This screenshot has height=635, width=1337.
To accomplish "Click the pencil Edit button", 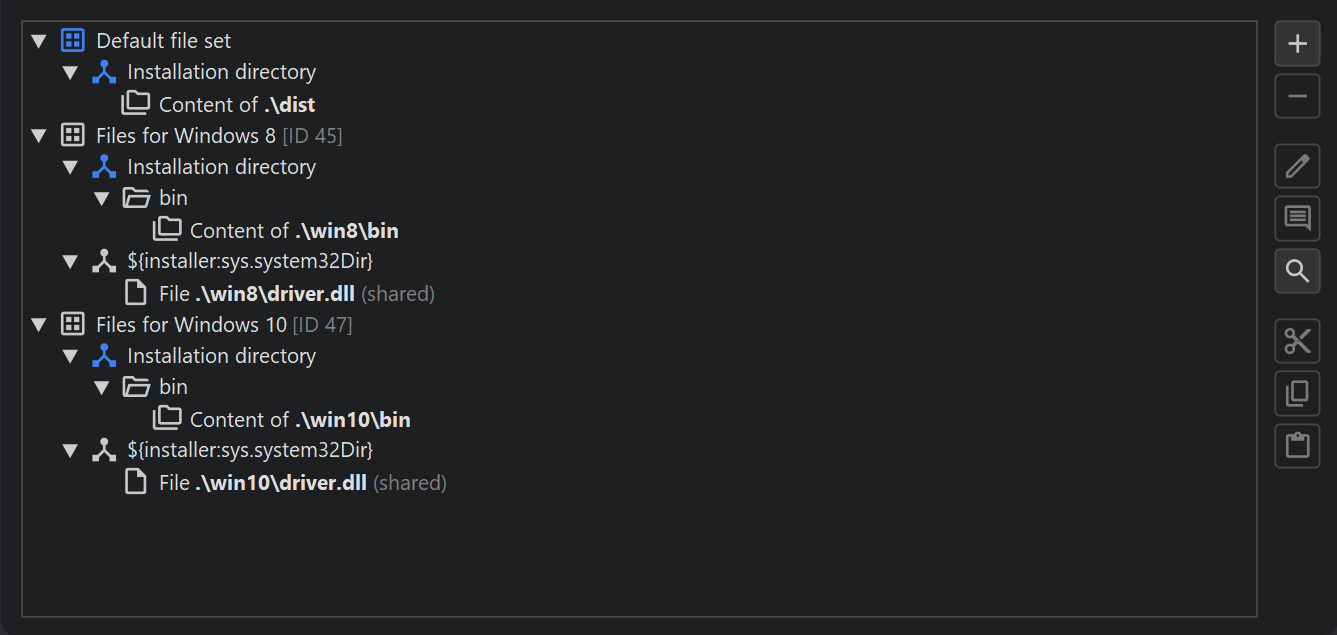I will pyautogui.click(x=1297, y=166).
